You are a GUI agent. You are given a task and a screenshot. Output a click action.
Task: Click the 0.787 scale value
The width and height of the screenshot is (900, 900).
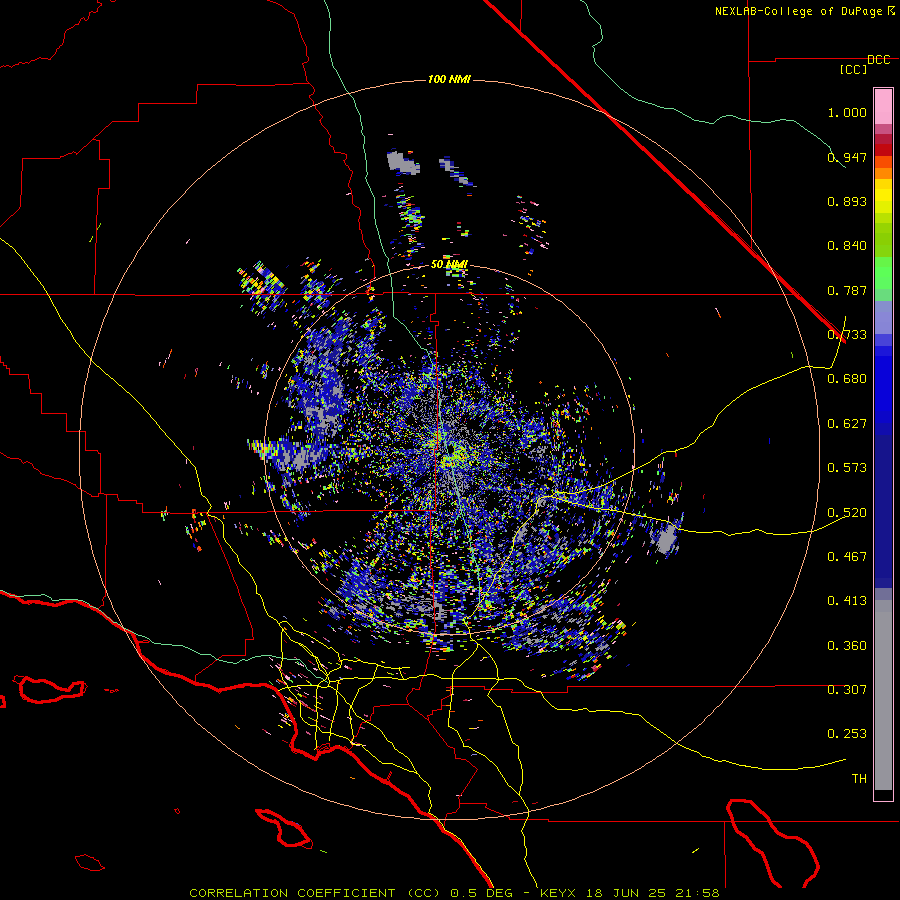[x=847, y=290]
